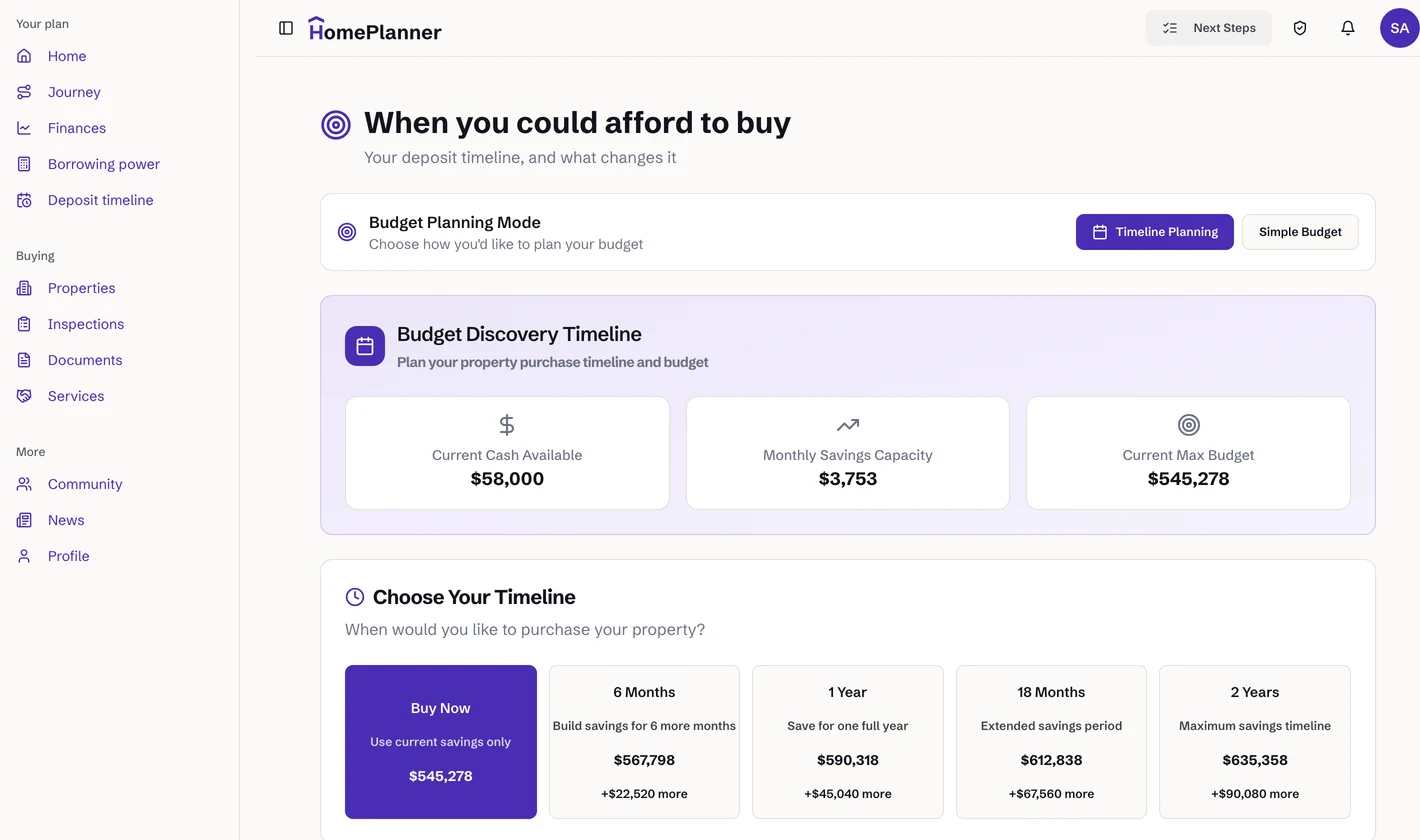
Task: Click the Properties building icon
Action: click(x=24, y=288)
